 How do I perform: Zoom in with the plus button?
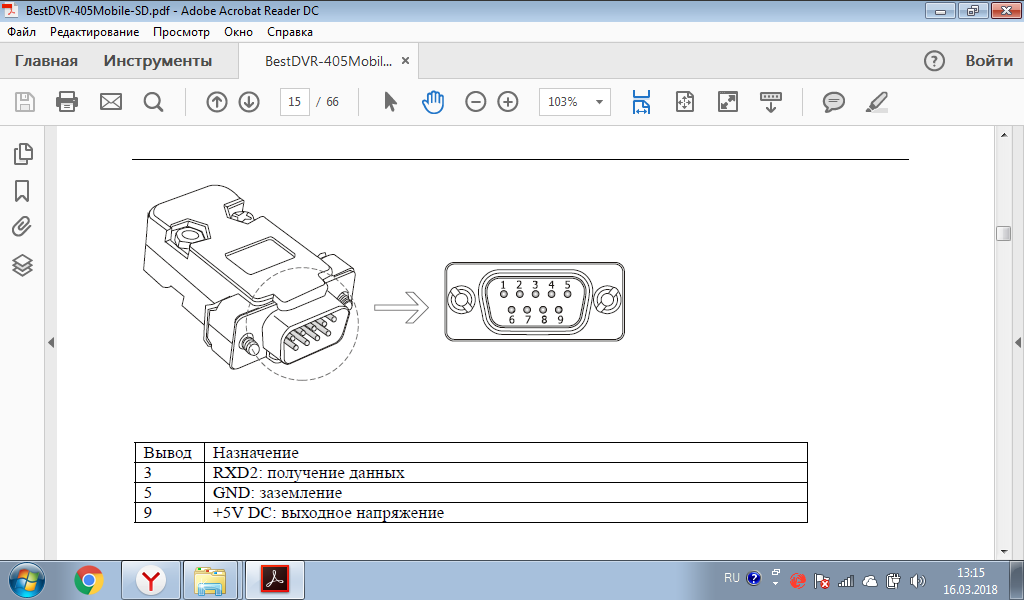tap(508, 102)
